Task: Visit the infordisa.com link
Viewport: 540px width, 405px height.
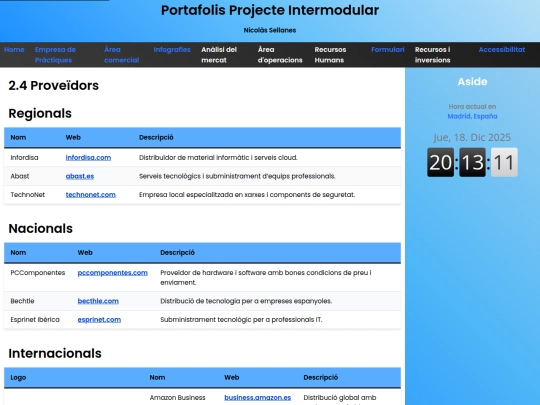Action: click(88, 158)
